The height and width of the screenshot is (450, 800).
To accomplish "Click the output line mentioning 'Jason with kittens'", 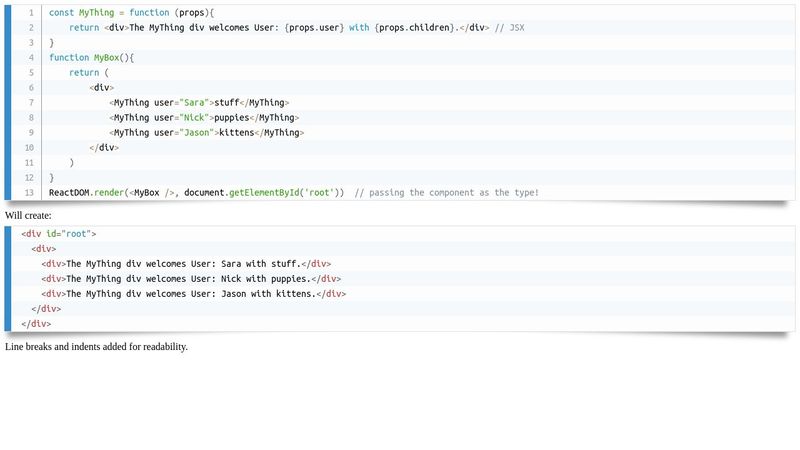I will coord(194,294).
